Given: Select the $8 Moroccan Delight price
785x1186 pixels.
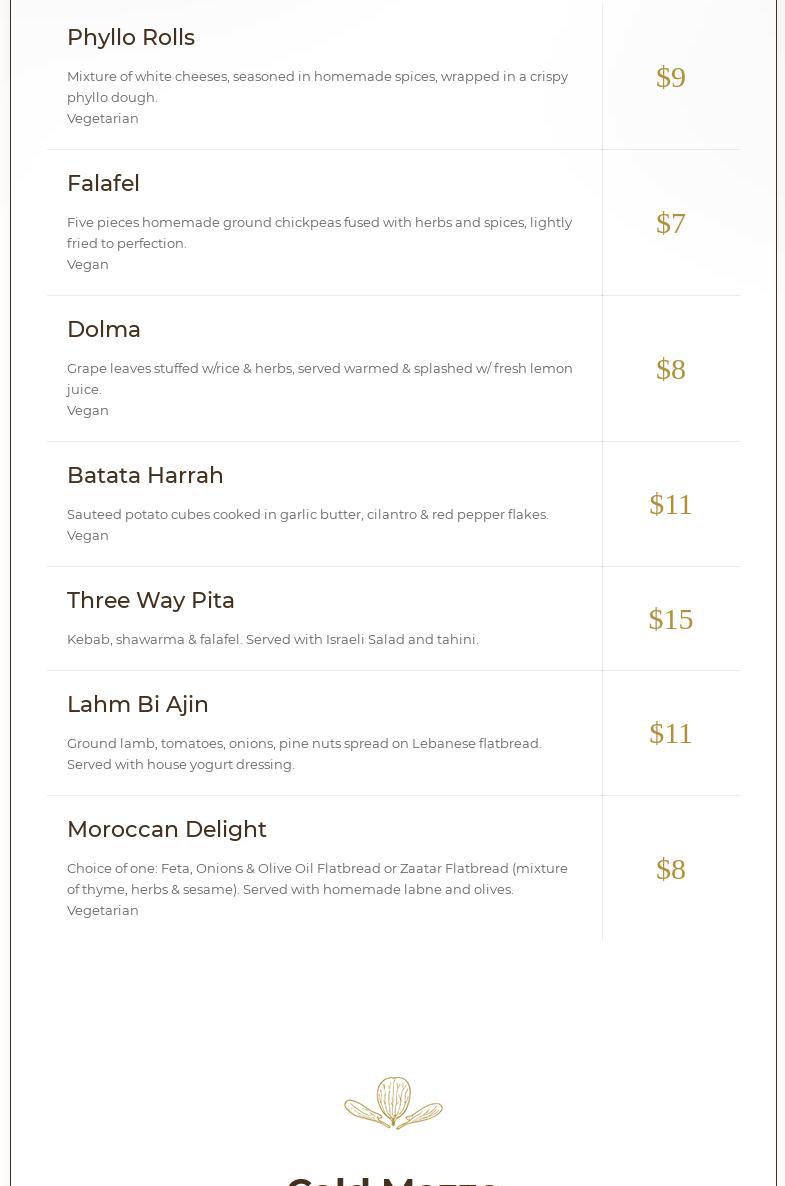Looking at the screenshot, I should coord(671,869).
